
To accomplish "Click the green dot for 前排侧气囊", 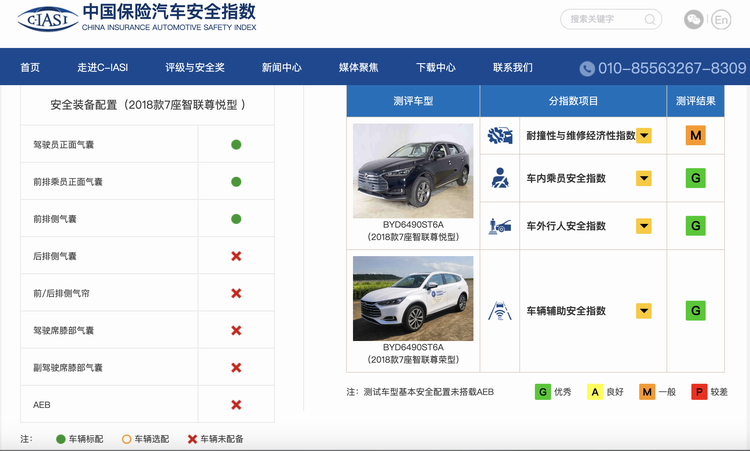I will coord(236,219).
